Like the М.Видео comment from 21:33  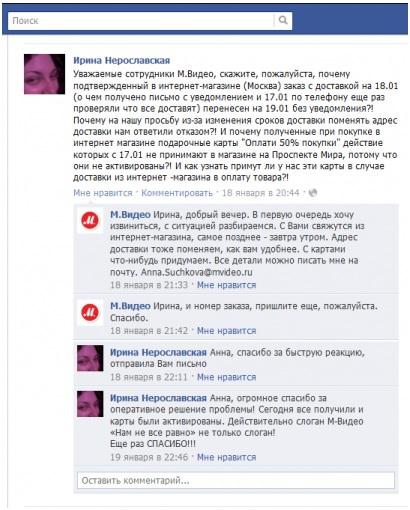pyautogui.click(x=227, y=285)
